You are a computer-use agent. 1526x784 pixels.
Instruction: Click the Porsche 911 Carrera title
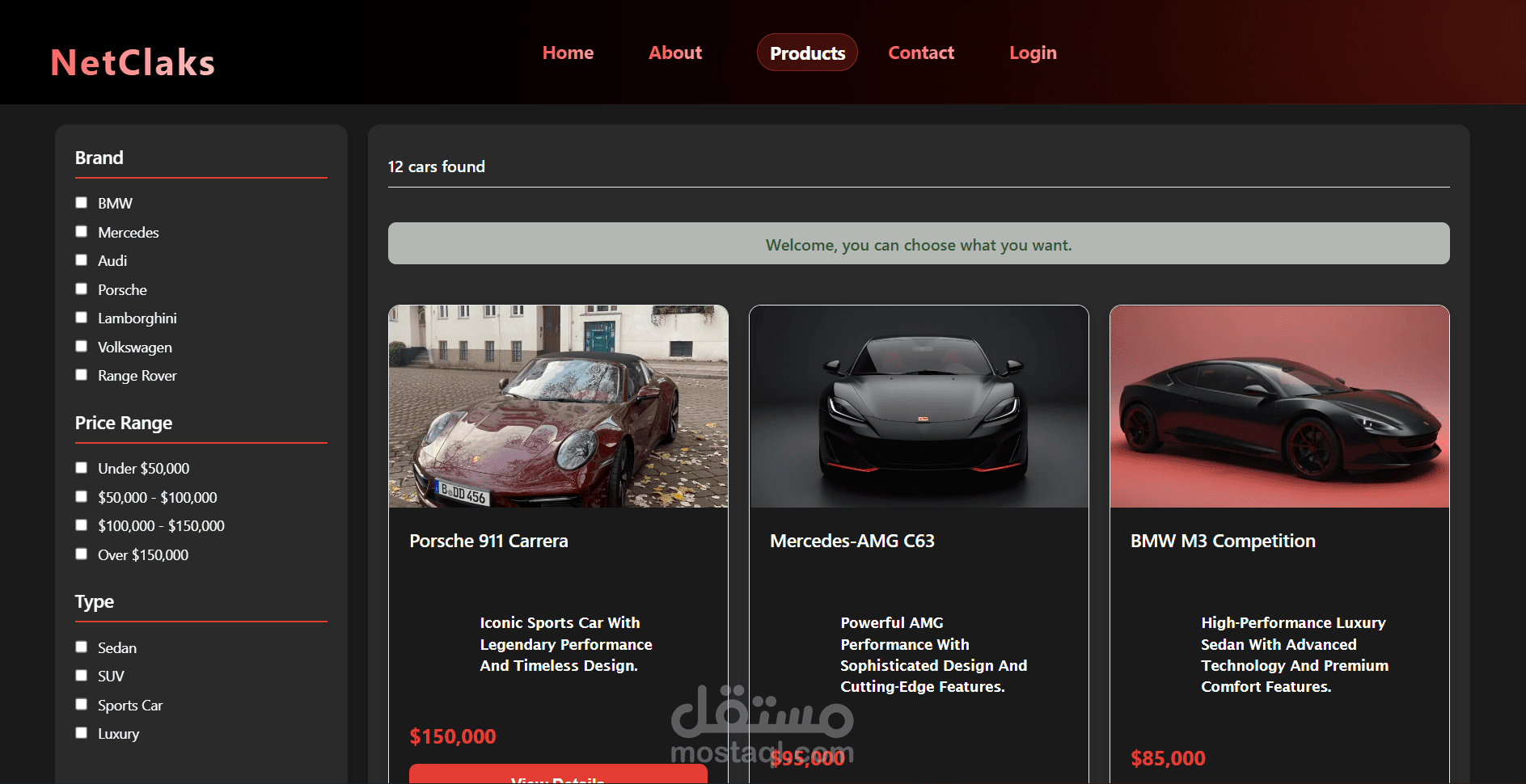[x=488, y=541]
